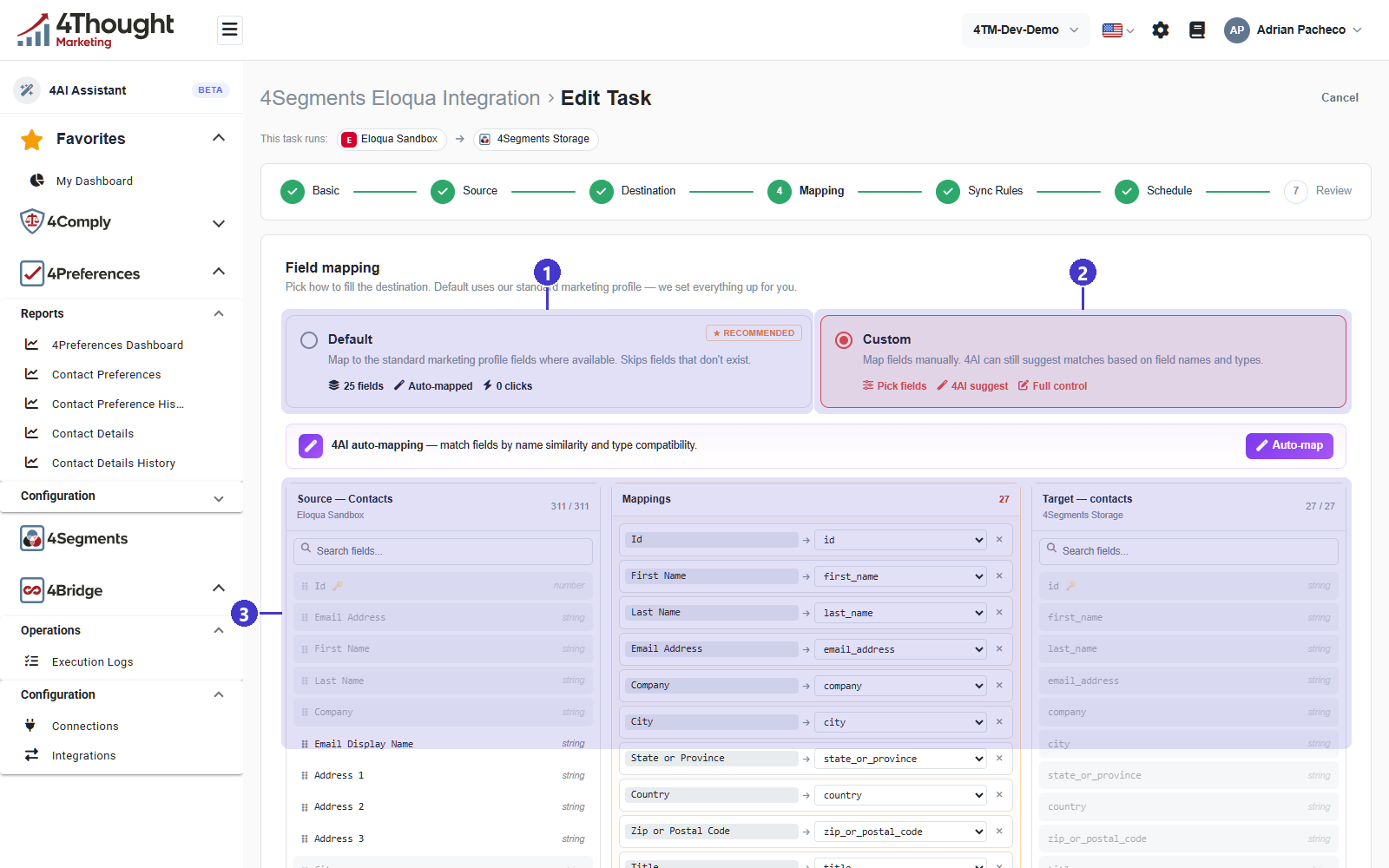Screen dimensions: 1389x868
Task: Remove the First Name mapping row
Action: point(999,576)
